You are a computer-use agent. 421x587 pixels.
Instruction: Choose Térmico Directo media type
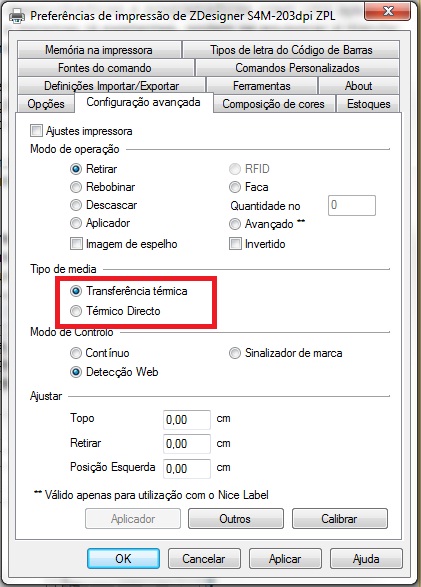tap(76, 311)
